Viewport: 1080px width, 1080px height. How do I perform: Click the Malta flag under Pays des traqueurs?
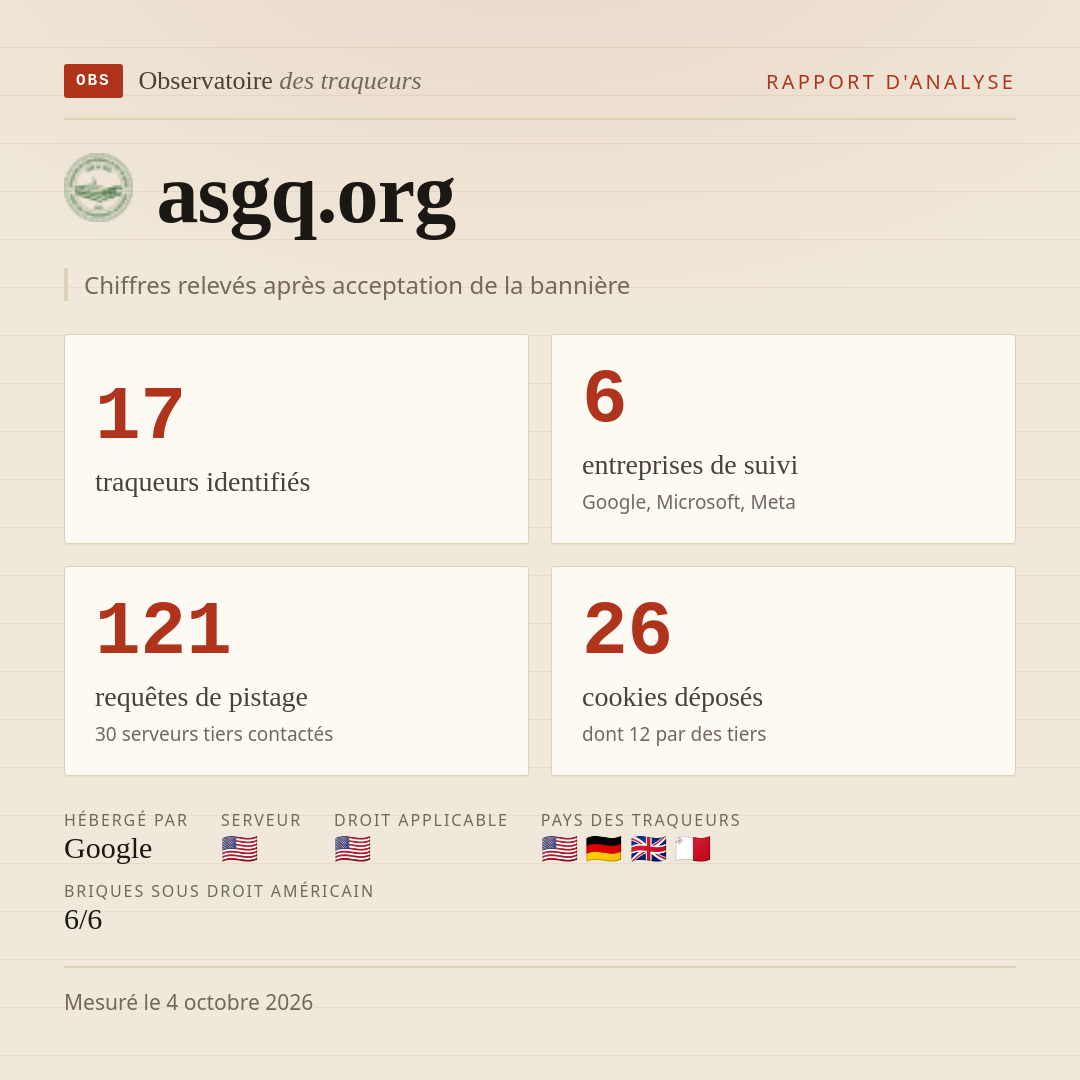[x=692, y=849]
